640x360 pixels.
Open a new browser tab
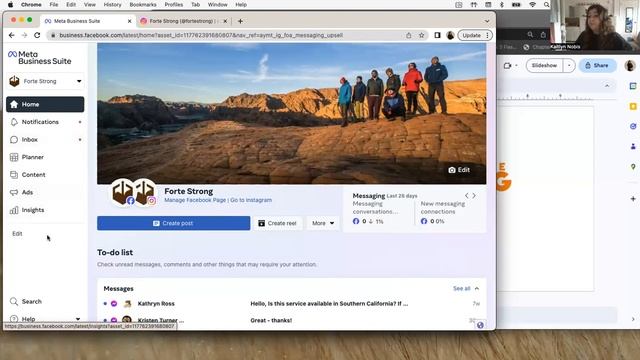point(240,21)
